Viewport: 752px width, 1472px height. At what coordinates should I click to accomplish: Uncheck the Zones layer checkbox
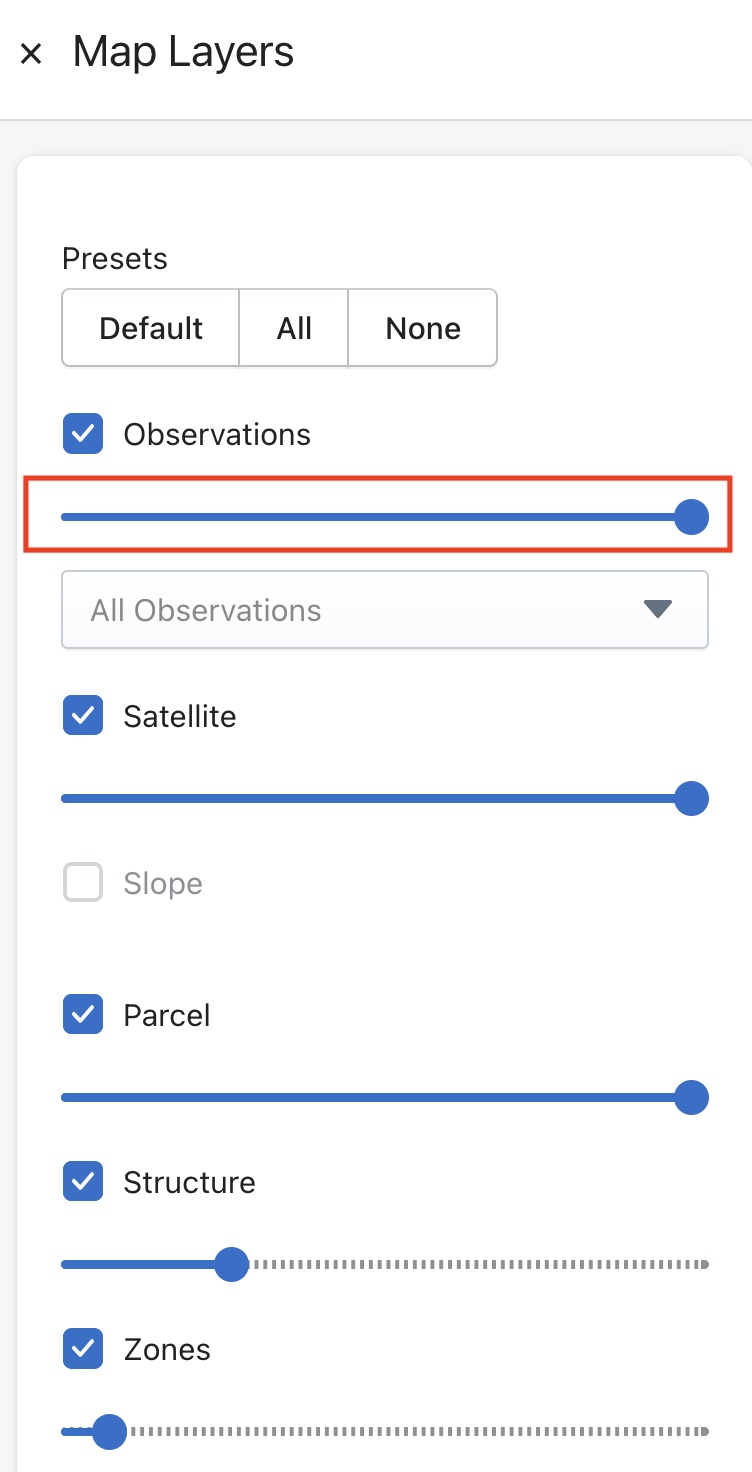(83, 1349)
